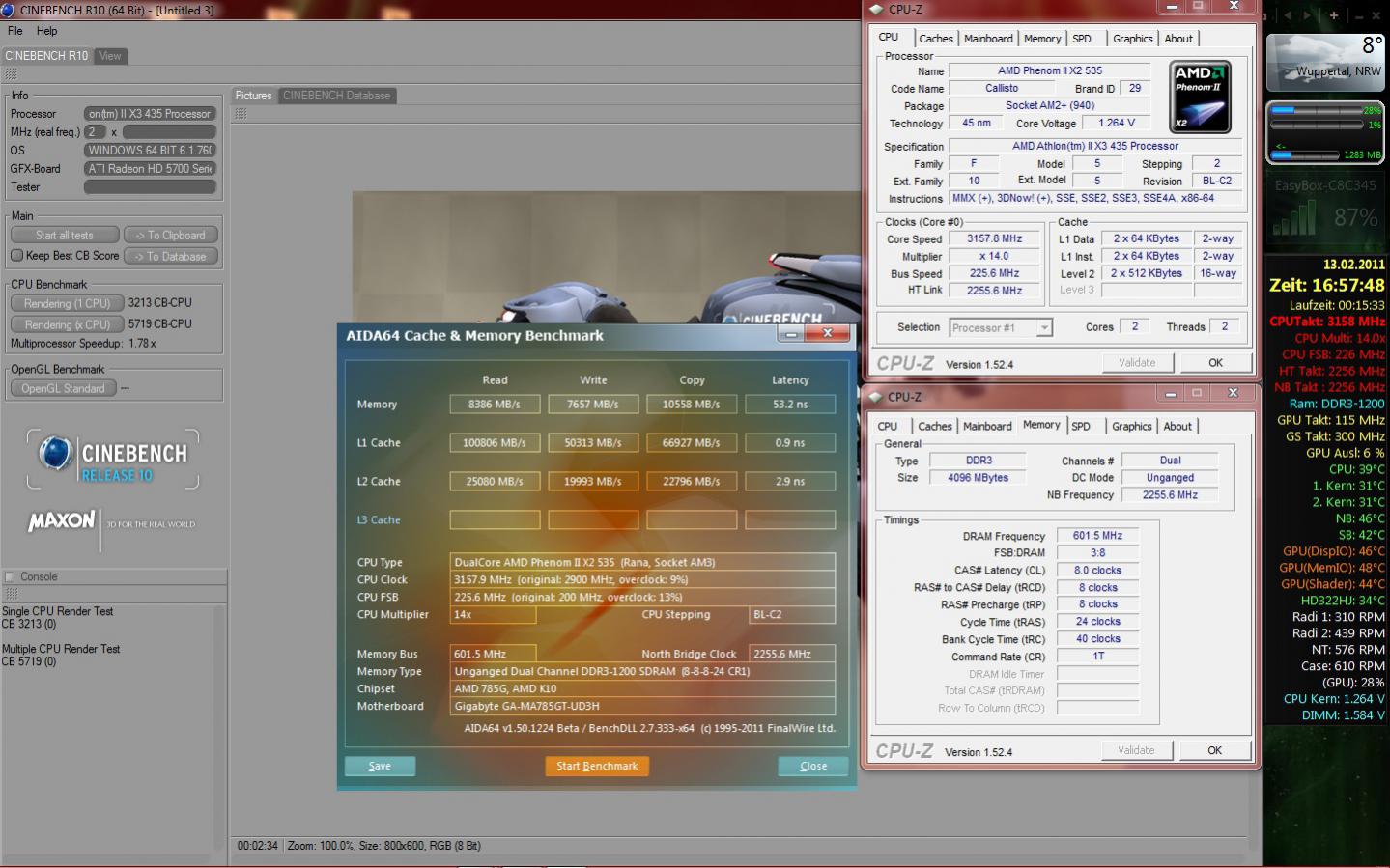Image resolution: width=1390 pixels, height=868 pixels.
Task: Click the CPU-Z icon in lower window title
Action: tap(876, 397)
